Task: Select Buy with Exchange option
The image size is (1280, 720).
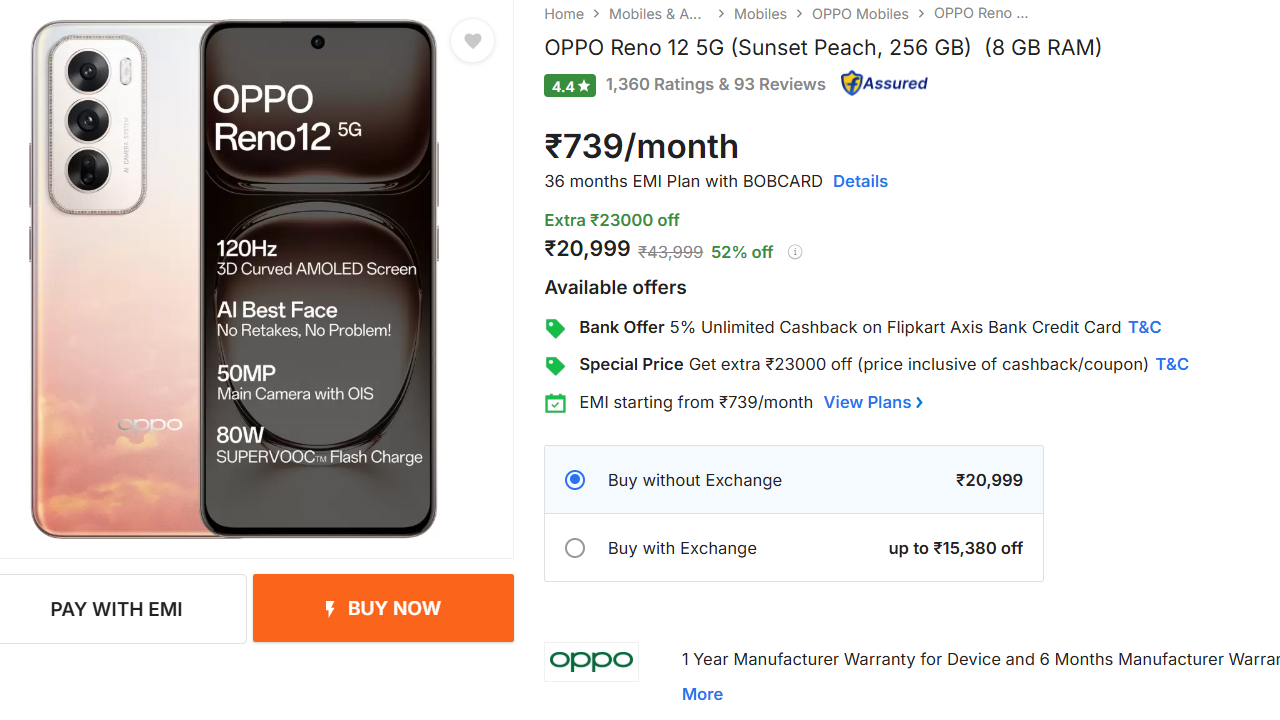Action: click(575, 548)
